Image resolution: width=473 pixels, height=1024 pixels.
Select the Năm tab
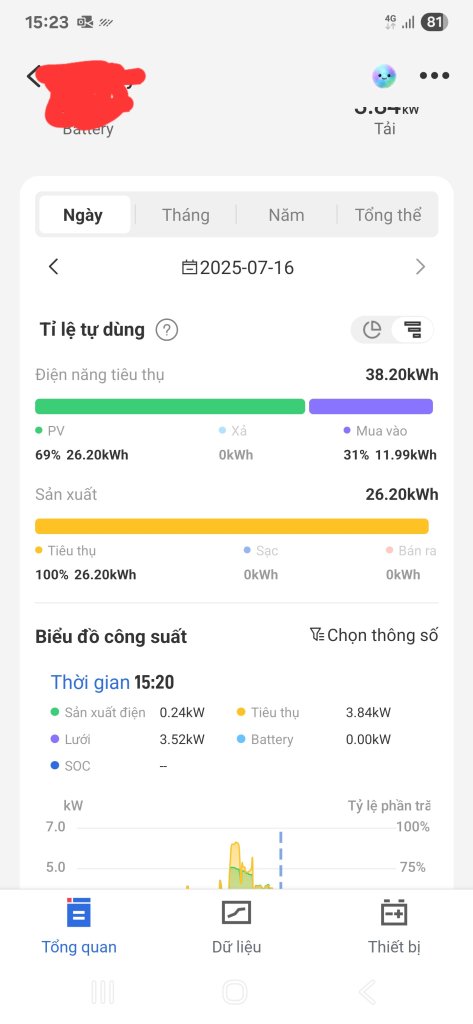pos(286,215)
